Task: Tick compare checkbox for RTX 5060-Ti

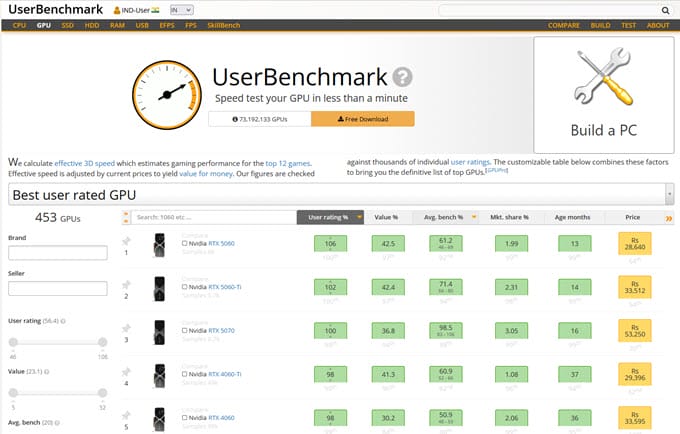Action: pyautogui.click(x=185, y=287)
